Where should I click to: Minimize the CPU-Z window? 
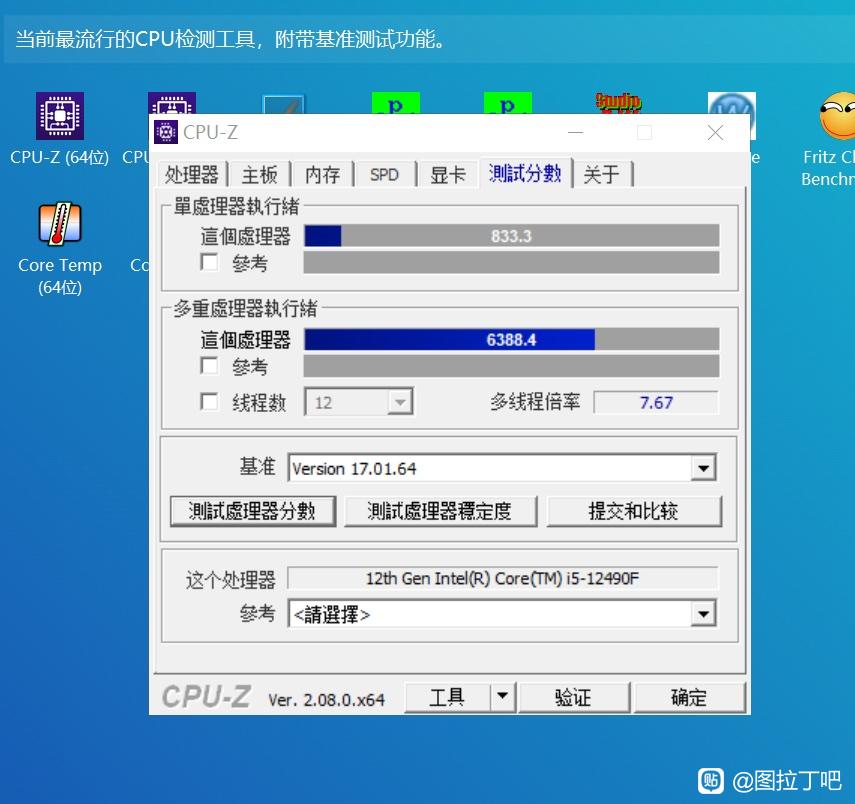pyautogui.click(x=575, y=133)
